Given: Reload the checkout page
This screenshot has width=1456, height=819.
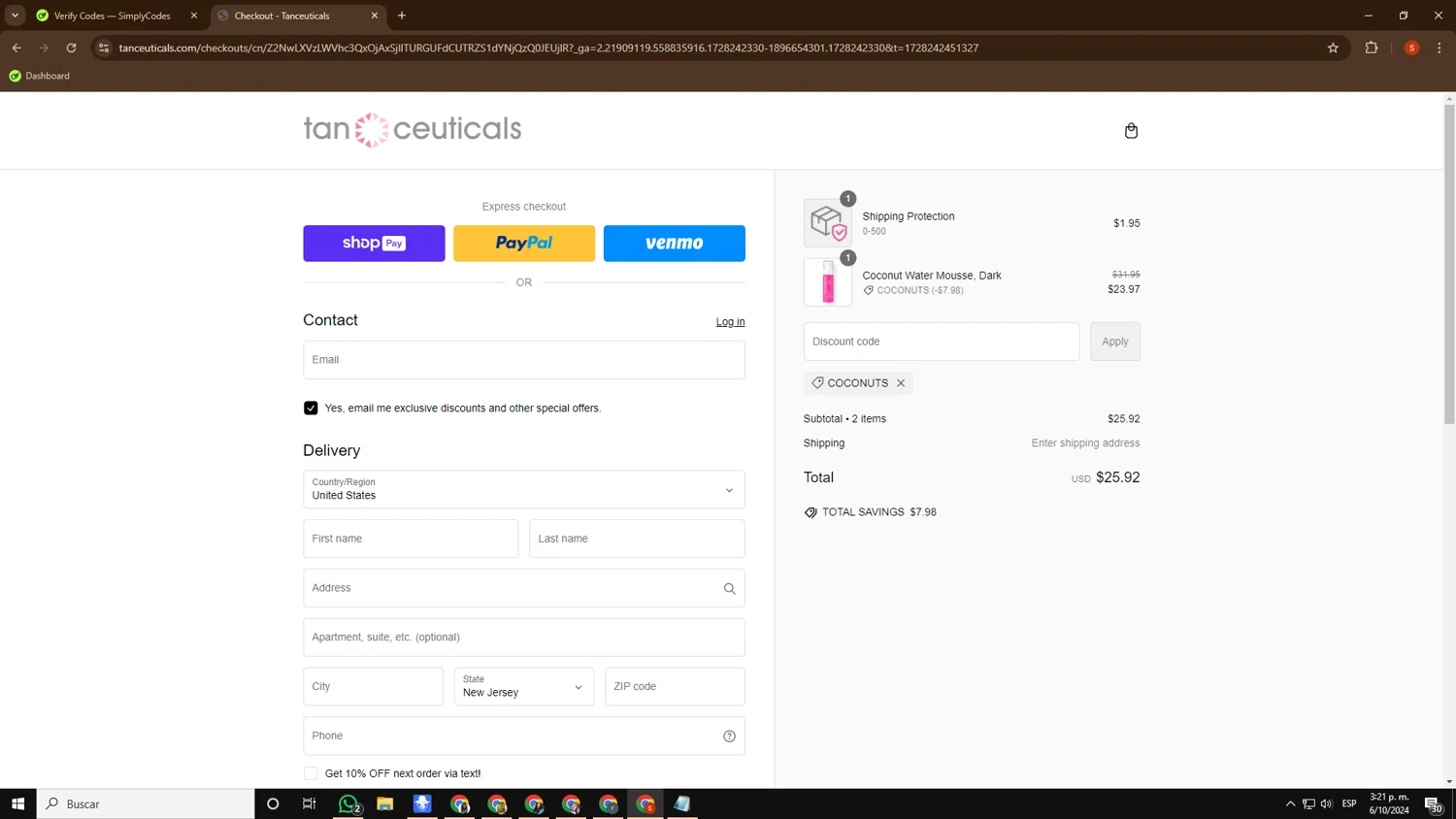Looking at the screenshot, I should (71, 48).
